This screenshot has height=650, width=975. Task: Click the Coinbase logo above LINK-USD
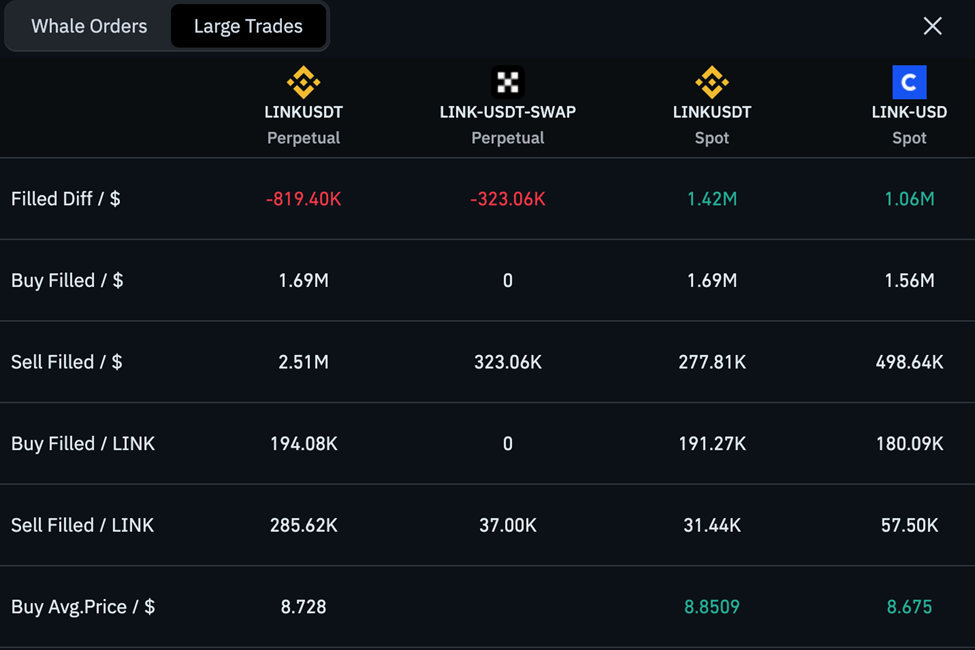(909, 82)
